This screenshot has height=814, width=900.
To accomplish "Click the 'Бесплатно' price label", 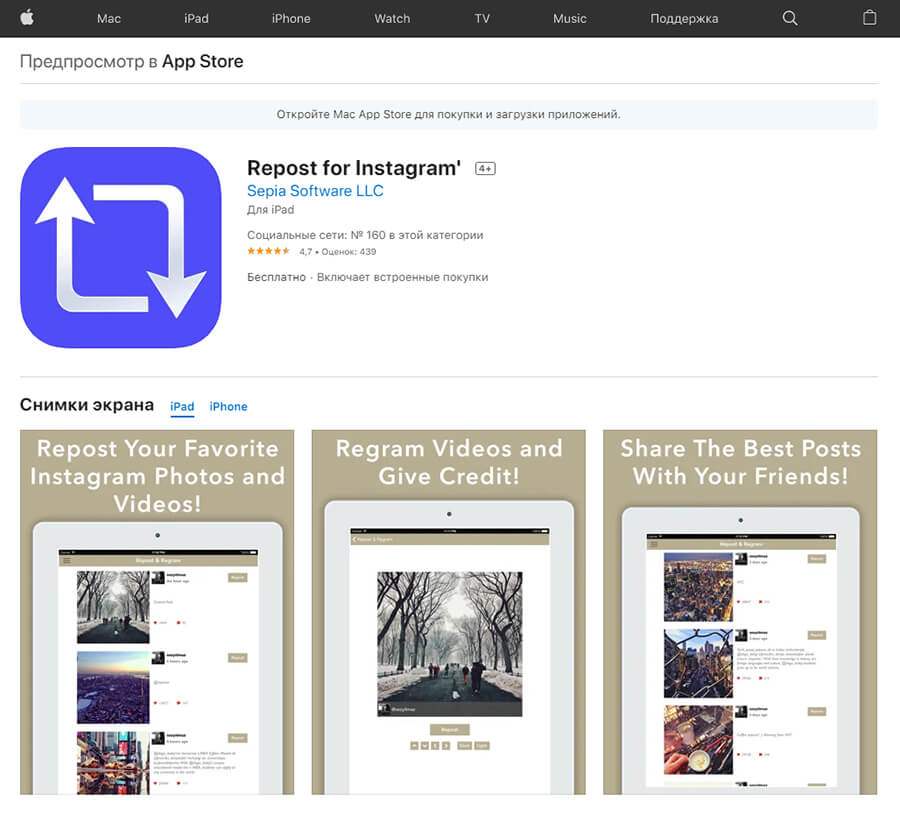I will (x=276, y=277).
